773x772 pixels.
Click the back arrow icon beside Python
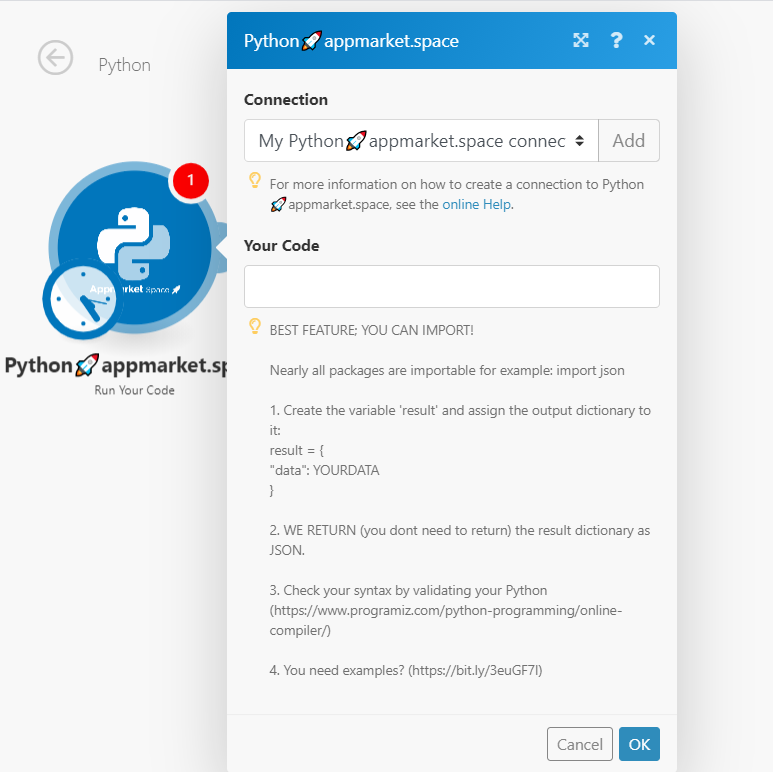[x=55, y=58]
